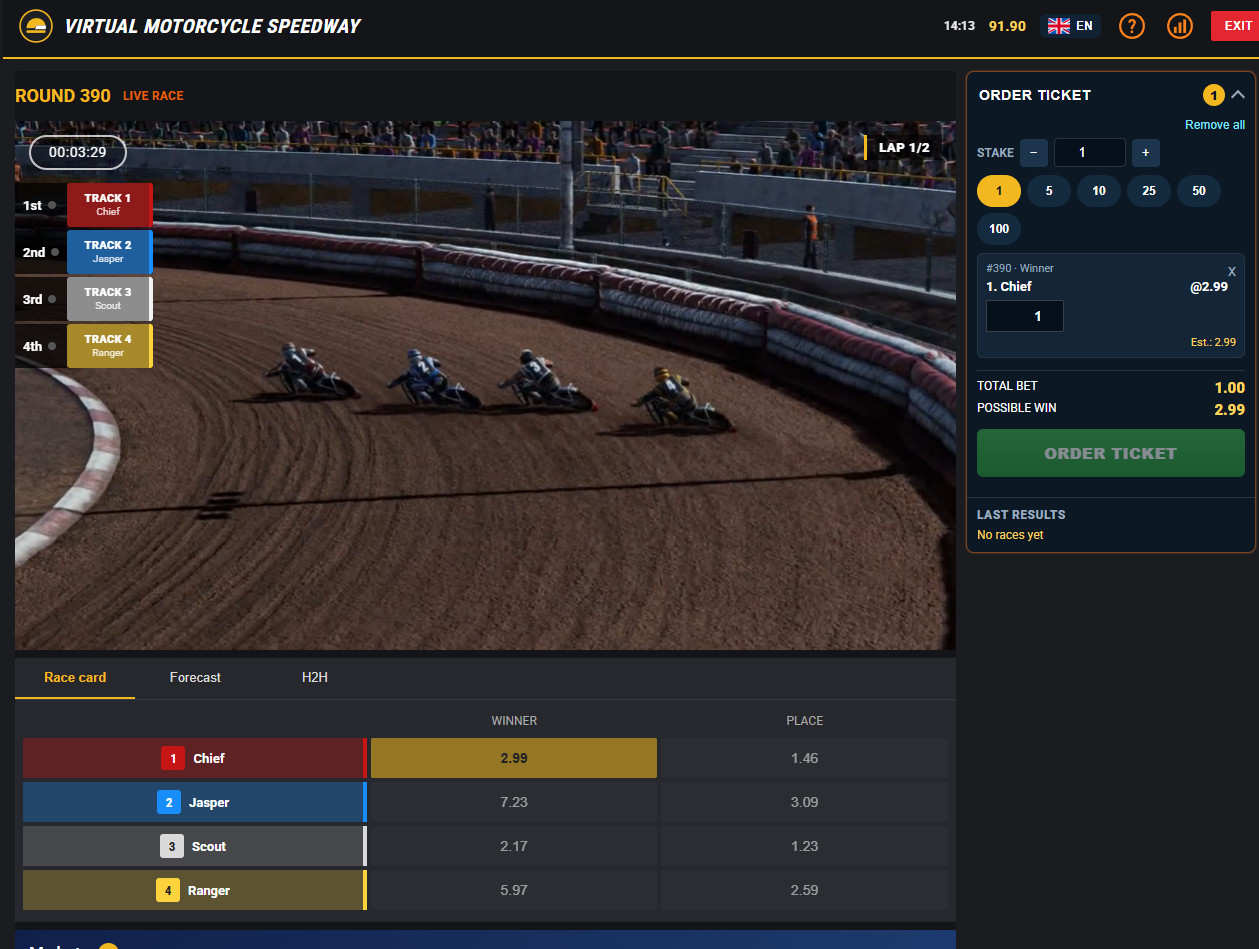
Task: Click the LAP 1/2 indicator
Action: coord(904,148)
